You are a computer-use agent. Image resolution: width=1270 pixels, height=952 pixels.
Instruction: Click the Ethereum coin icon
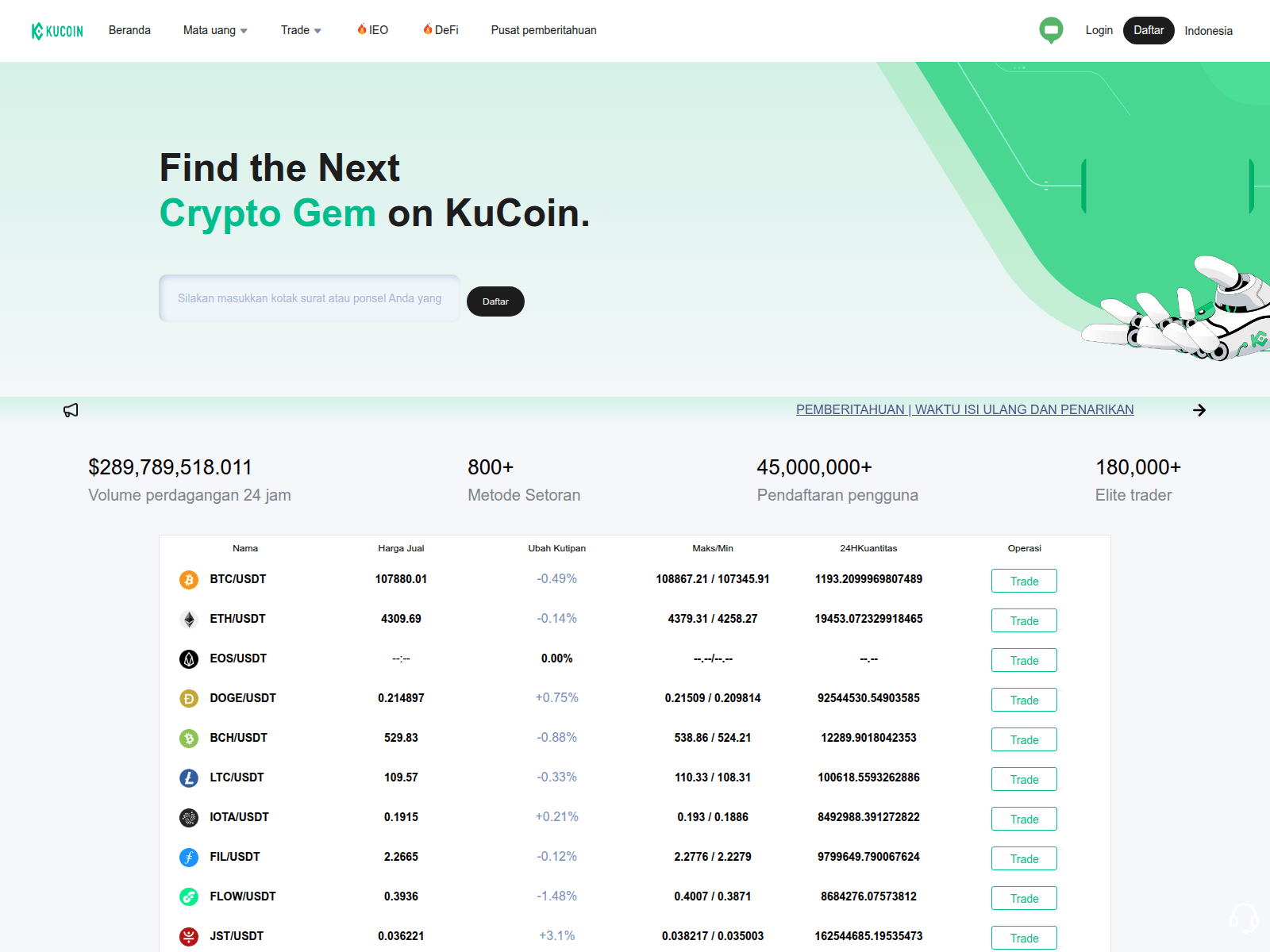coord(189,620)
